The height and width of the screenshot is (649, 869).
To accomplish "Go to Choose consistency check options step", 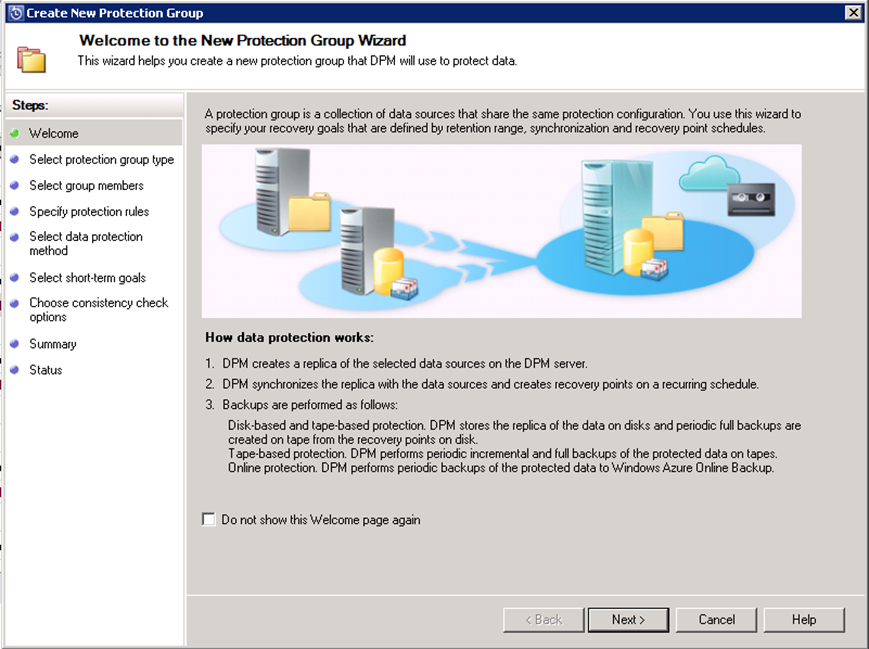I will 99,310.
